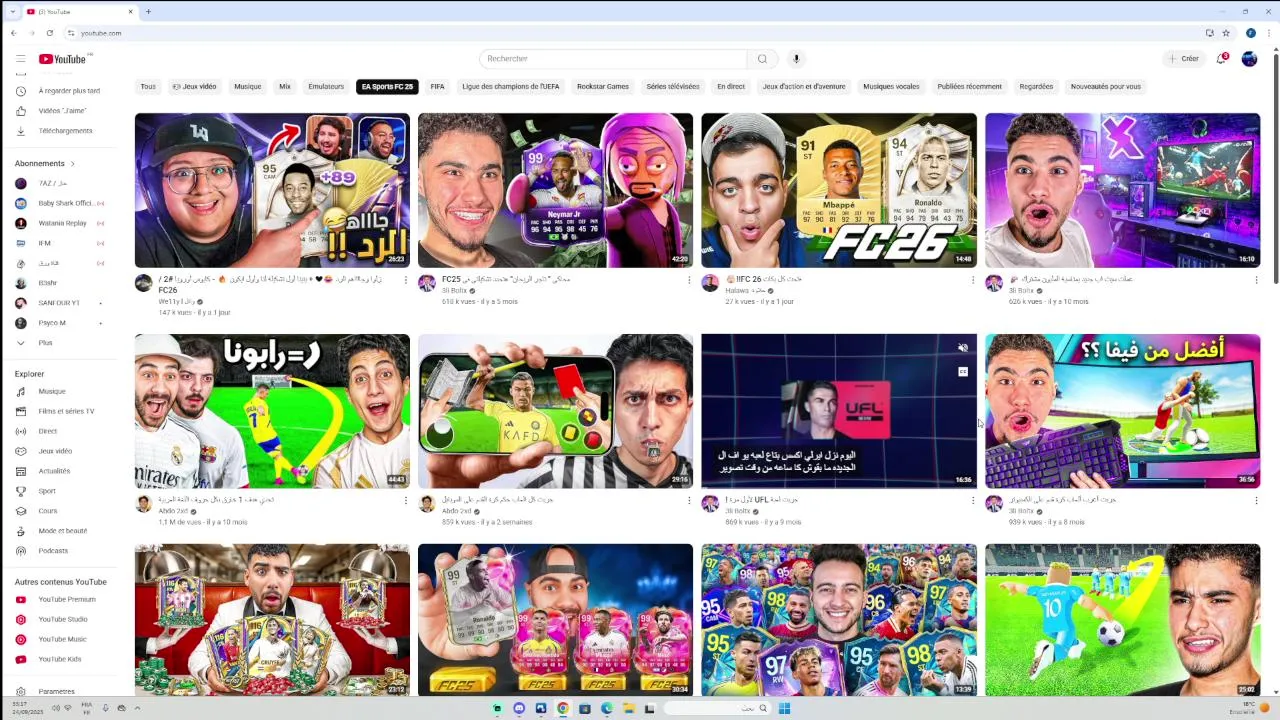This screenshot has width=1280, height=720.
Task: Open Watania Replay subscription
Action: click(60, 223)
